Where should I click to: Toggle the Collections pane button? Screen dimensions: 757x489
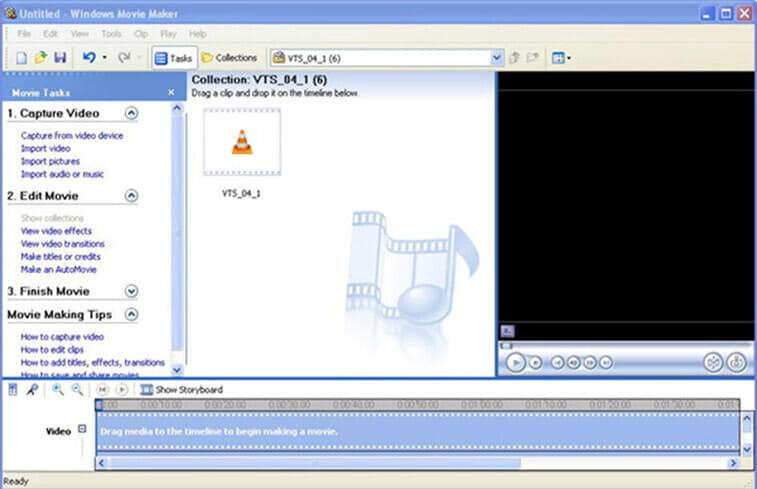point(229,58)
